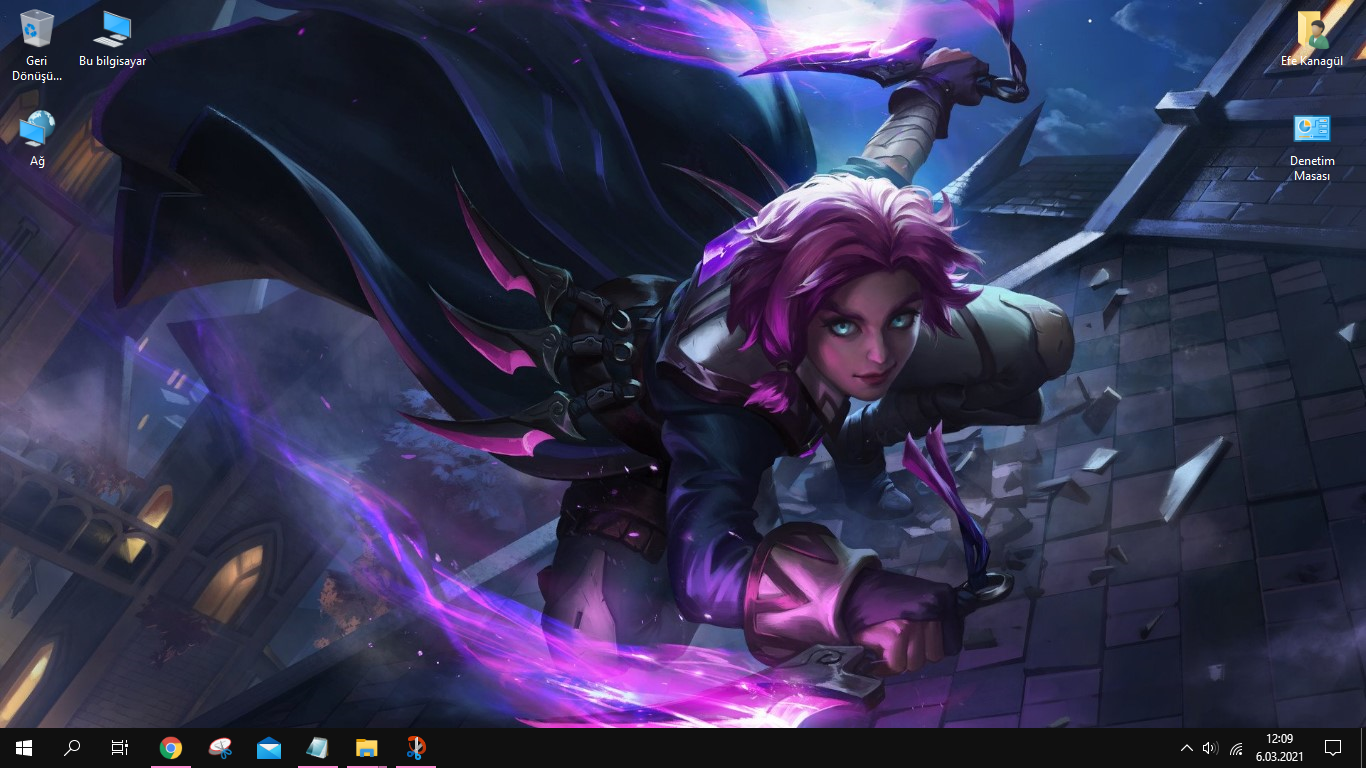Open the red-oval scissors app between Chrome and Mail
Viewport: 1366px width, 768px height.
[220, 747]
